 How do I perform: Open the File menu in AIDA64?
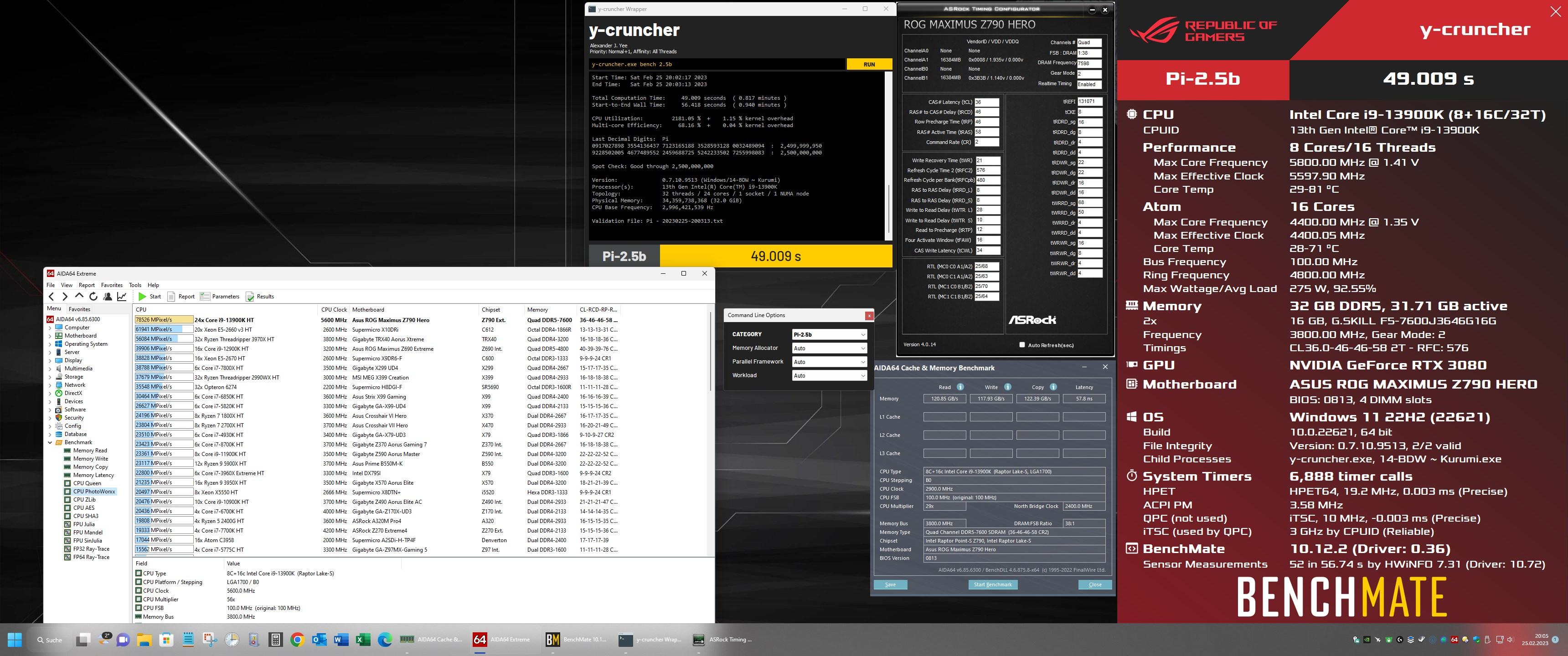51,285
